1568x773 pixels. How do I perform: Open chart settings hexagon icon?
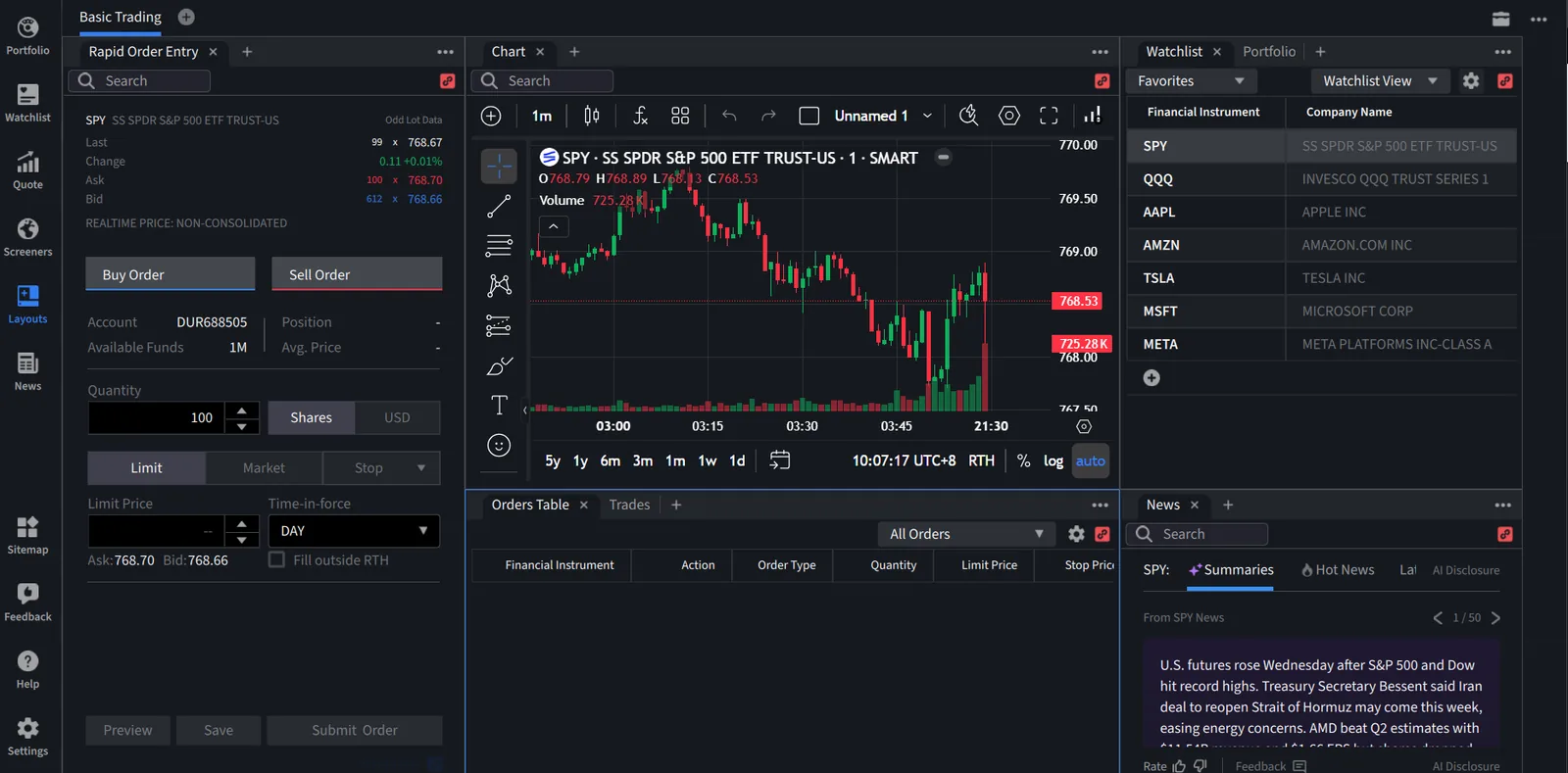[x=1008, y=116]
